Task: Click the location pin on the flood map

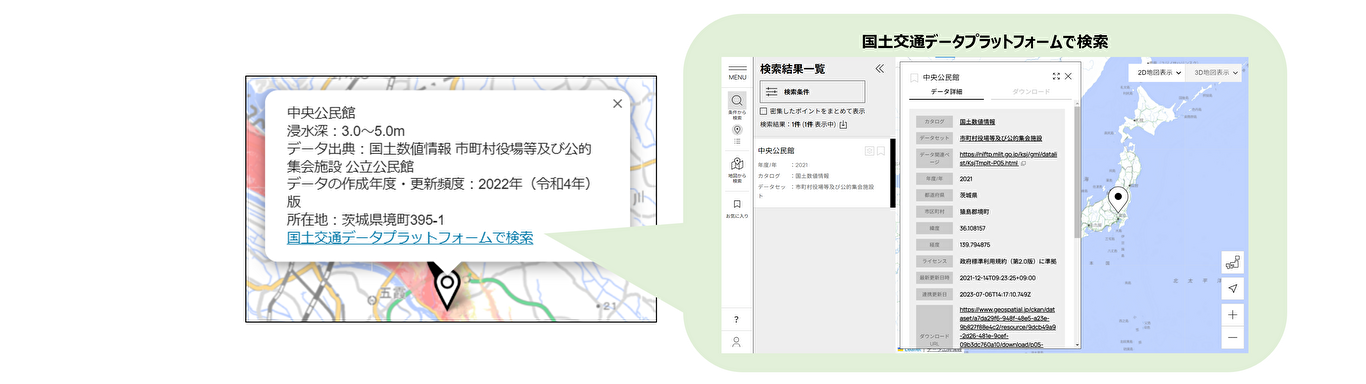Action: click(446, 288)
